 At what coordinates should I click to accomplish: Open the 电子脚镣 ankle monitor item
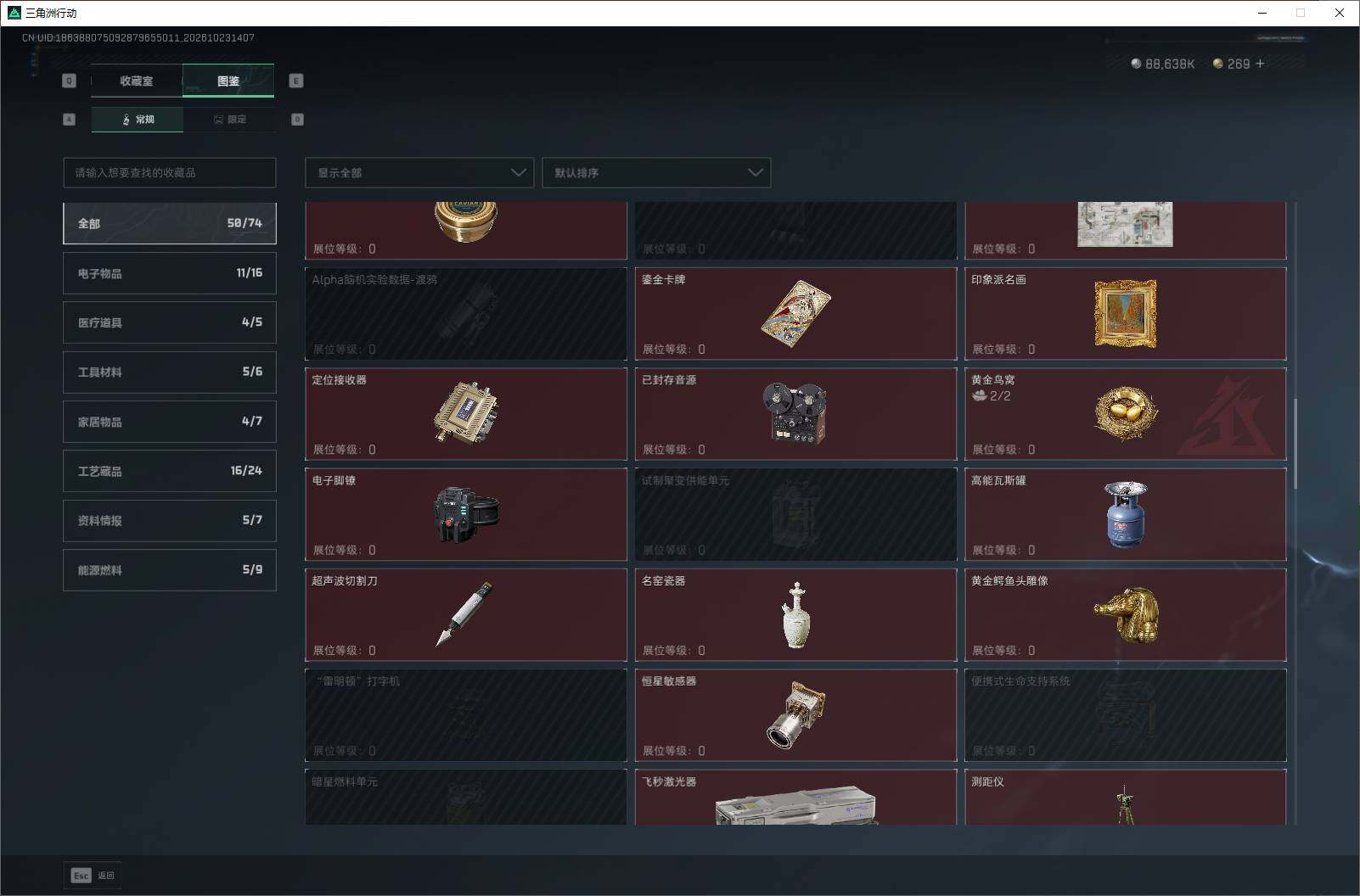point(466,514)
